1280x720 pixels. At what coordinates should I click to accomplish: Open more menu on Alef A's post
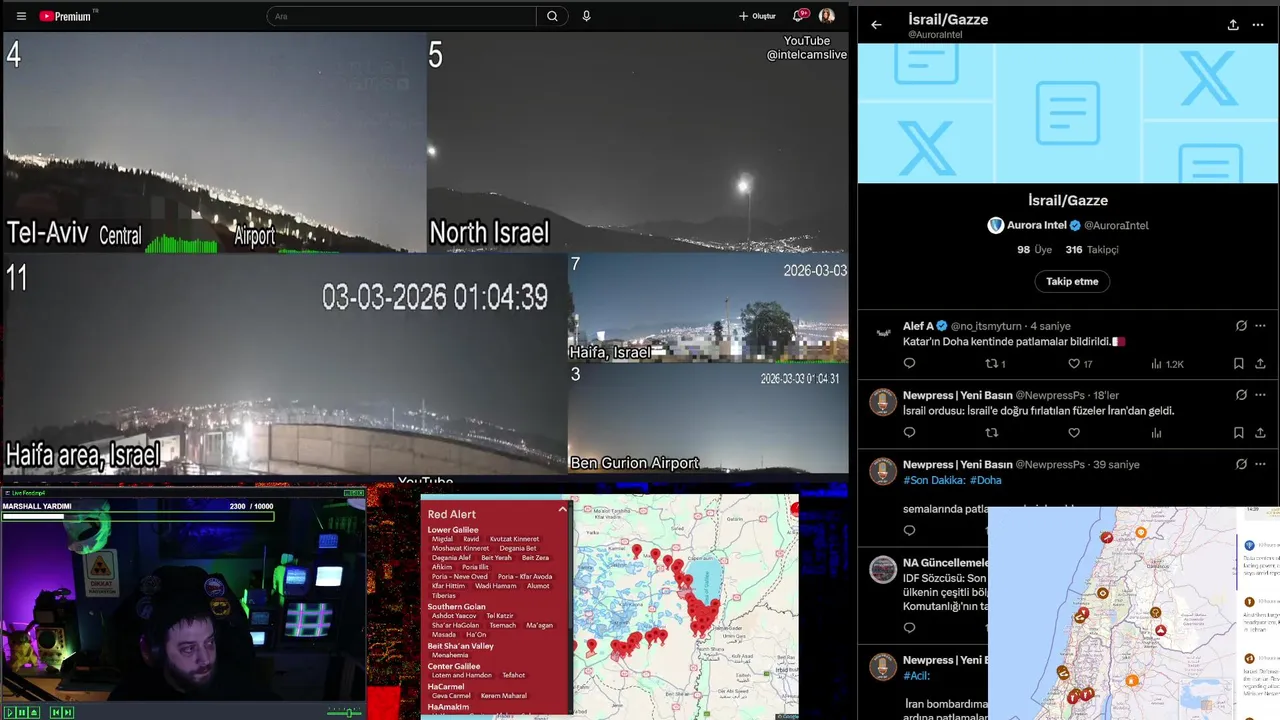tap(1260, 326)
